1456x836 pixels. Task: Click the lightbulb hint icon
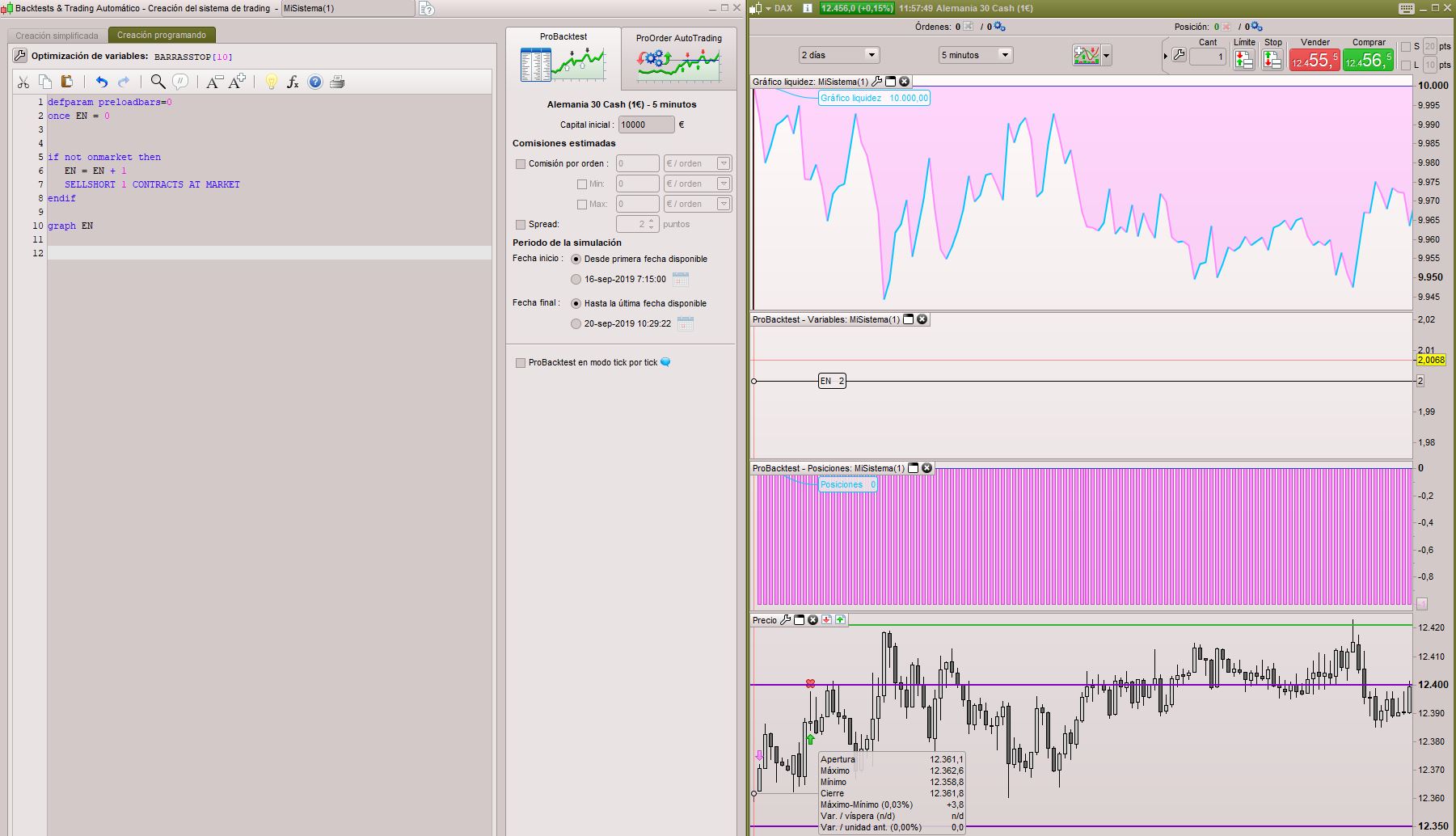click(x=272, y=82)
